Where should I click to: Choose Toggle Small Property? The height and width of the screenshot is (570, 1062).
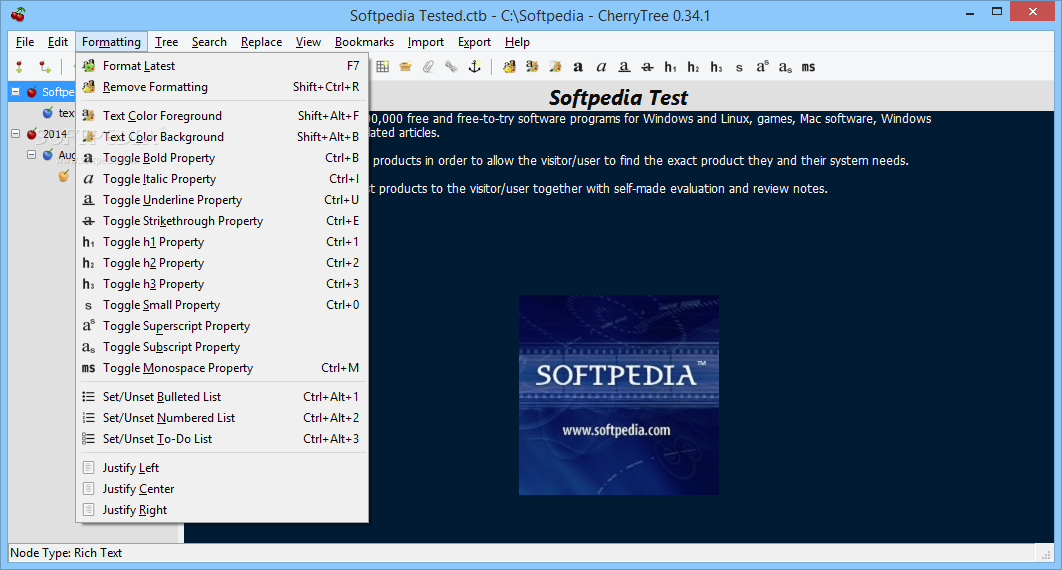tap(221, 305)
